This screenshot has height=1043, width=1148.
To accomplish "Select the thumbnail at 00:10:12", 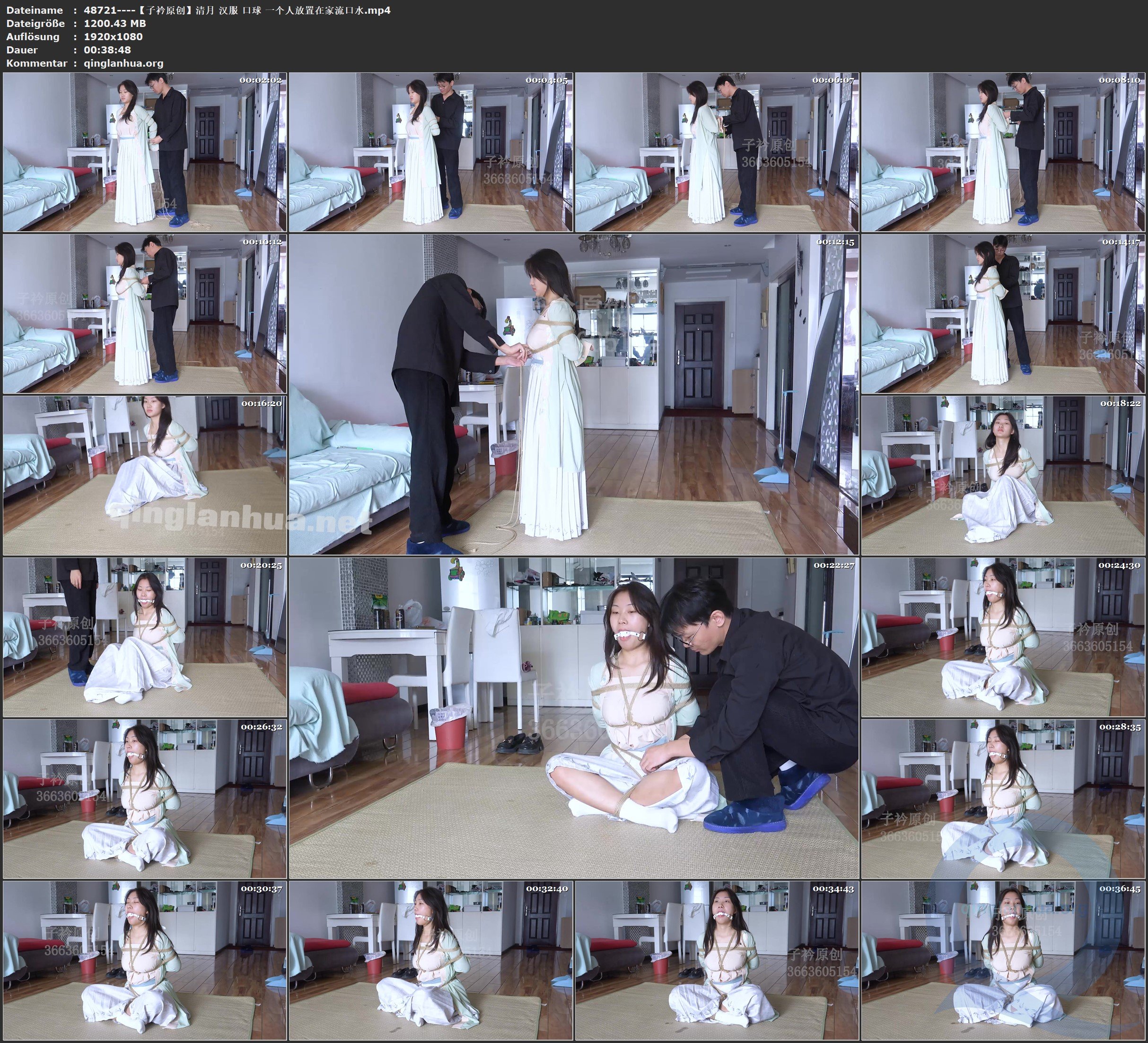I will click(x=145, y=313).
